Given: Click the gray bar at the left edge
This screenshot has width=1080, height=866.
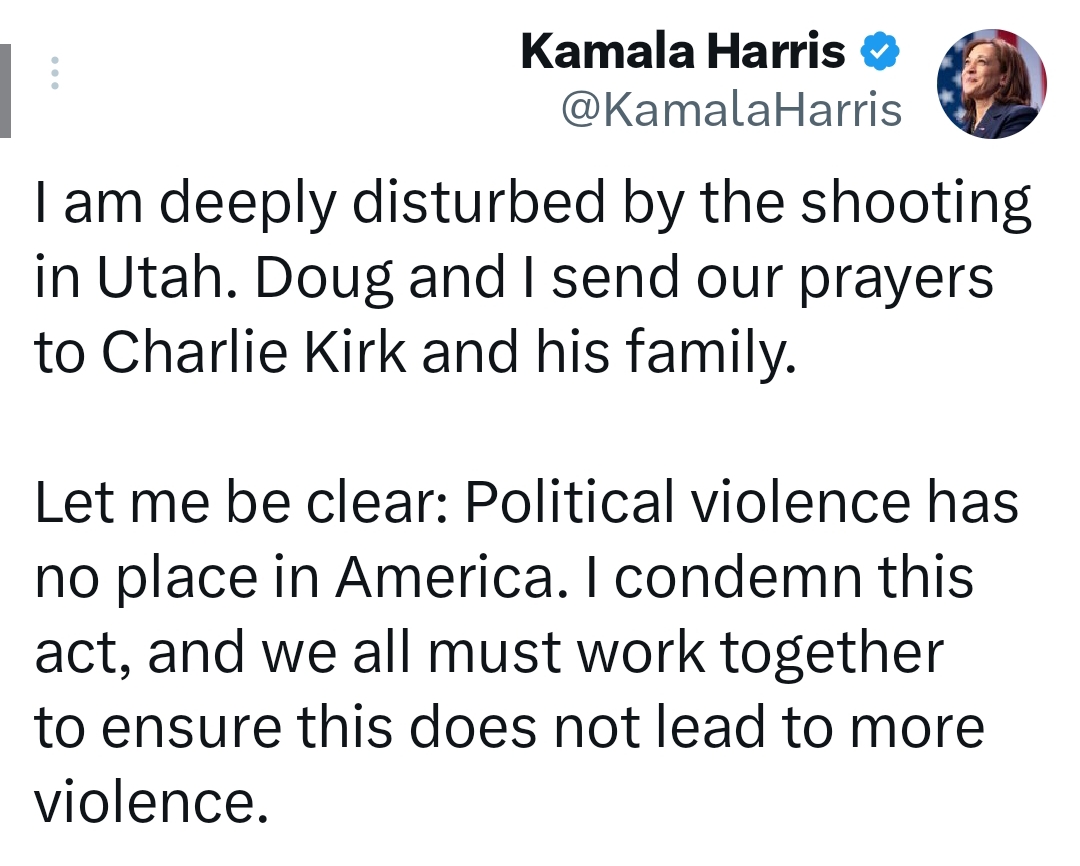Looking at the screenshot, I should pyautogui.click(x=6, y=91).
